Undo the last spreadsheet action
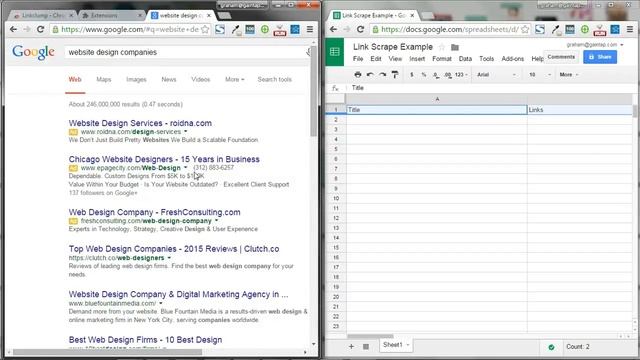This screenshot has width=640, height=360. pyautogui.click(x=370, y=75)
